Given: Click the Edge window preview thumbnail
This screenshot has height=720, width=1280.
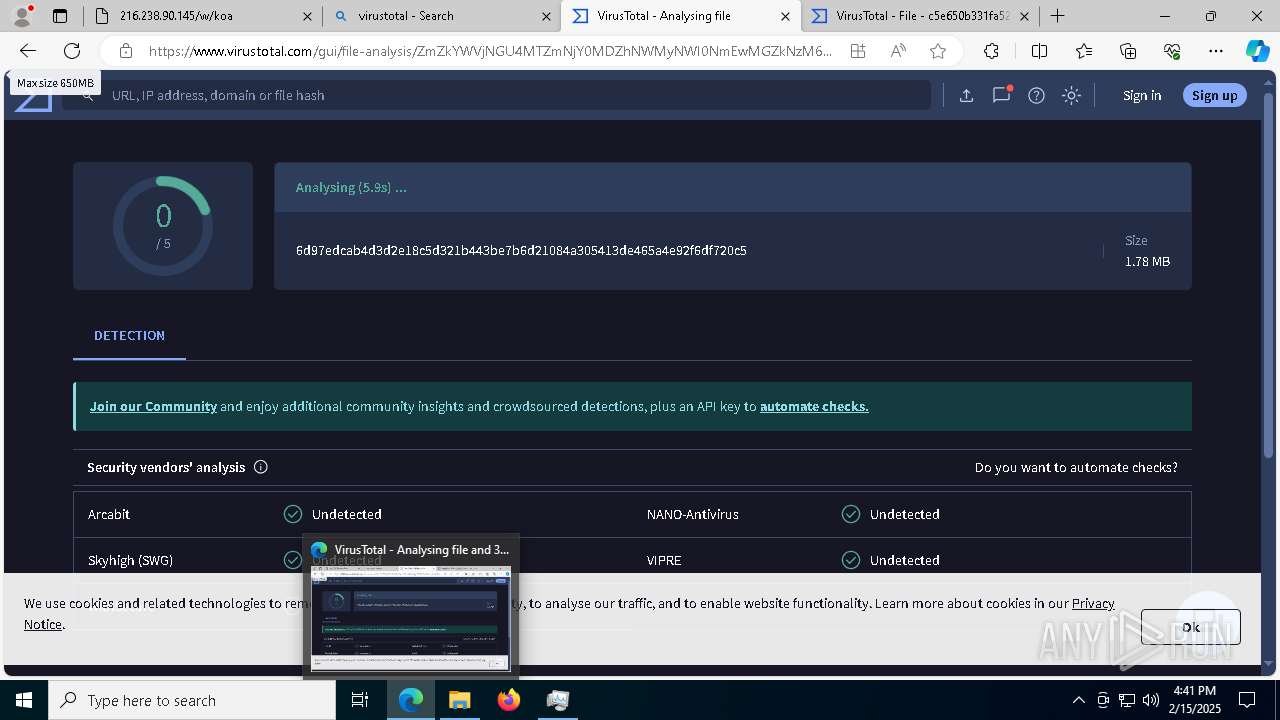Looking at the screenshot, I should 411,618.
